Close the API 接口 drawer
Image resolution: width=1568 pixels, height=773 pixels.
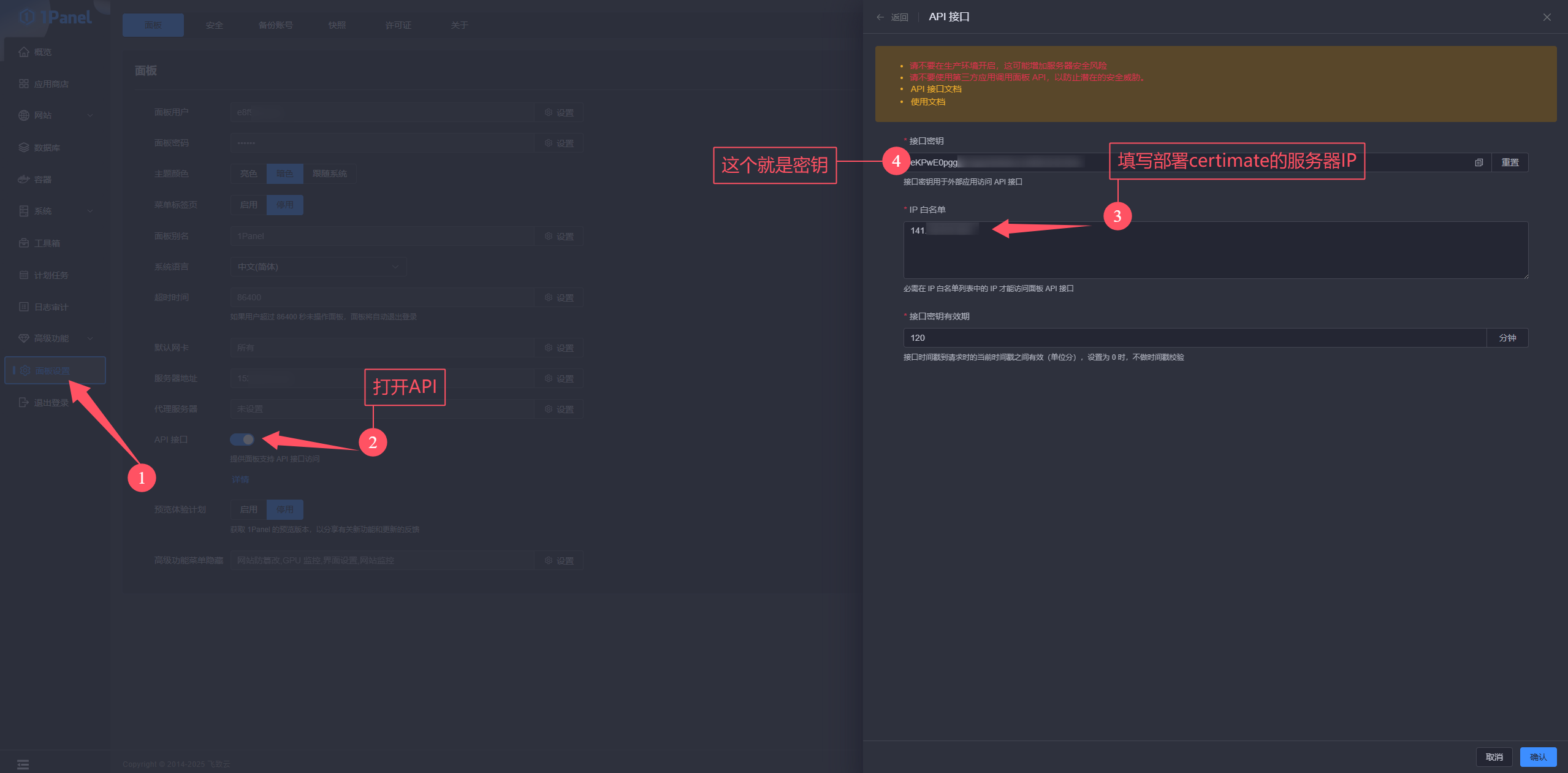coord(1547,17)
